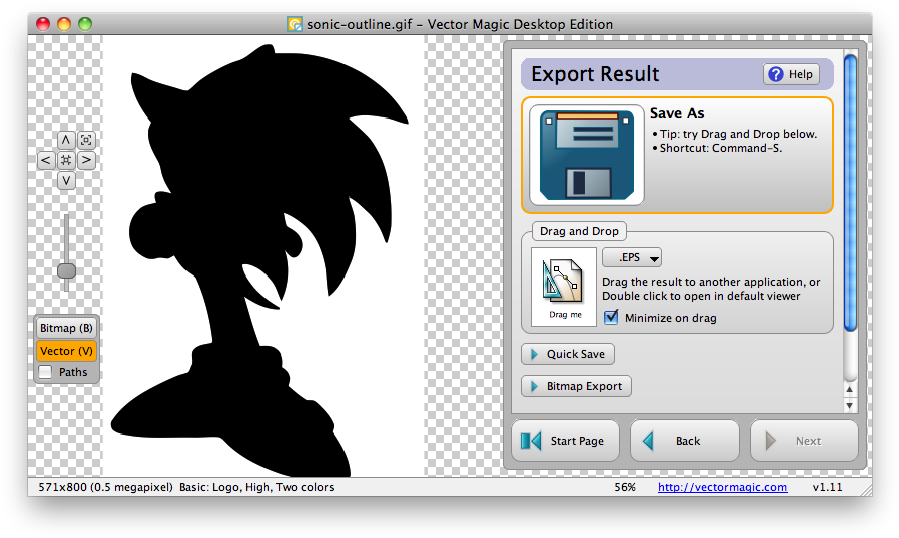Click the Drag and Drop group label

click(x=579, y=231)
